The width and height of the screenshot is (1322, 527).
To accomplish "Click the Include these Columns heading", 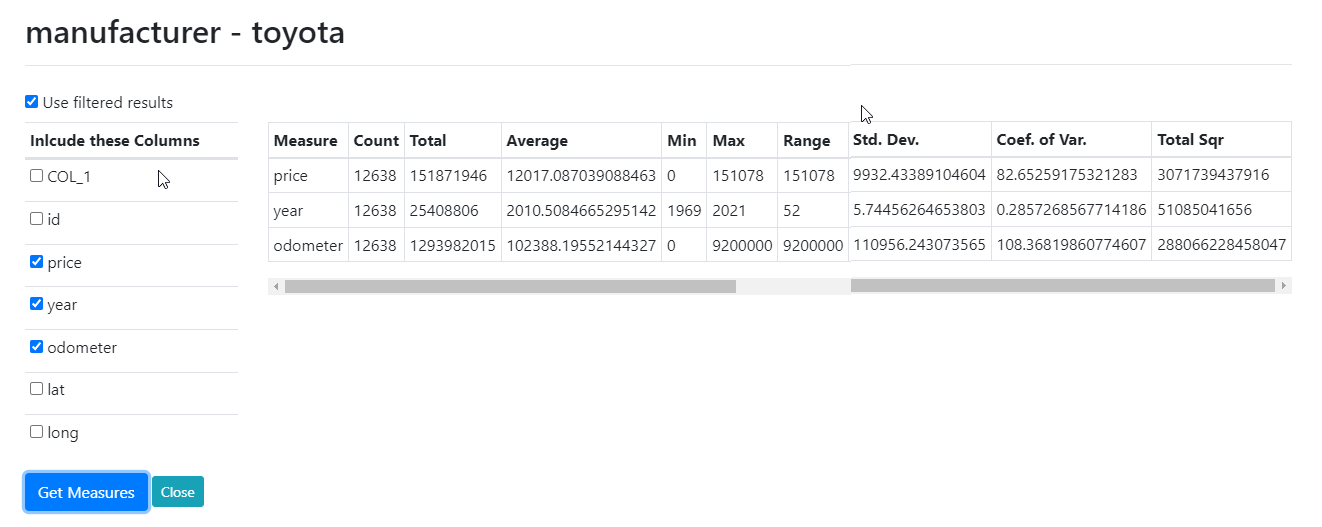I will [115, 141].
